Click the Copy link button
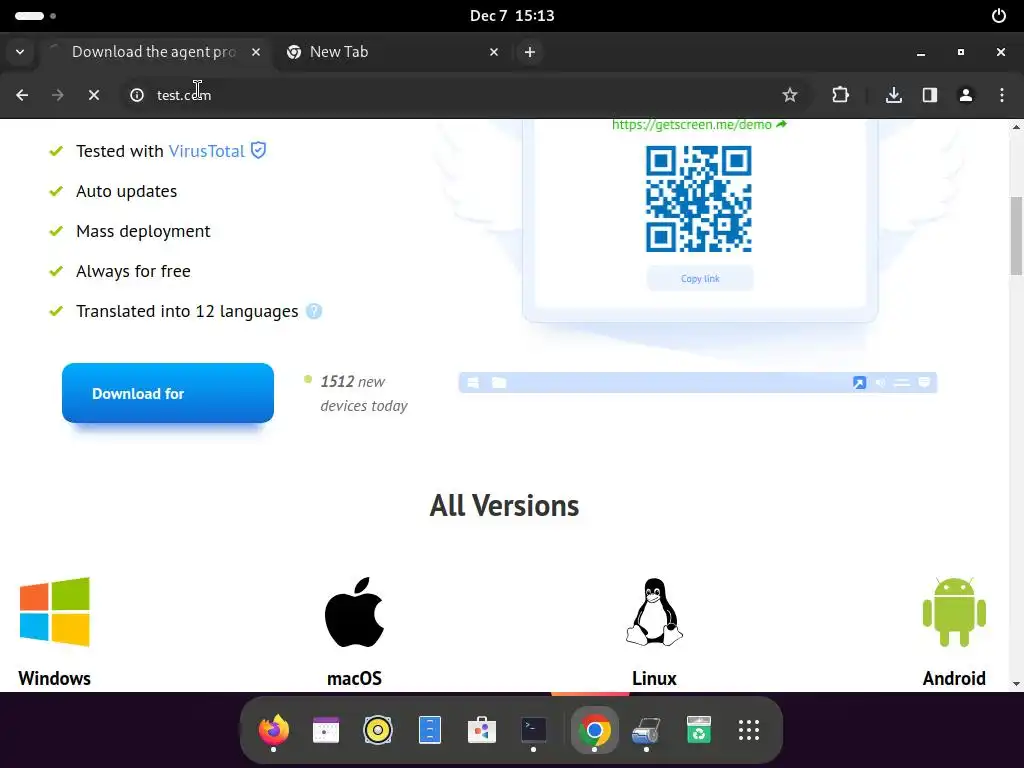 (x=700, y=279)
